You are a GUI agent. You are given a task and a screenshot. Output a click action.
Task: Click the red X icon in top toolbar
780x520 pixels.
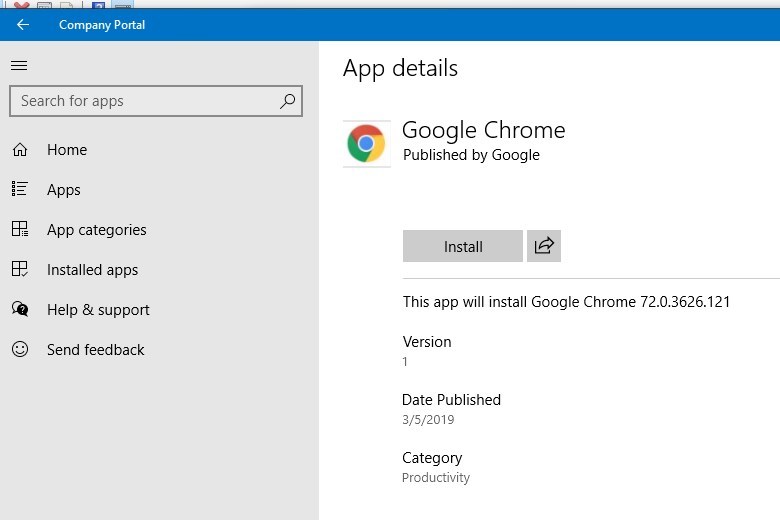(x=21, y=4)
